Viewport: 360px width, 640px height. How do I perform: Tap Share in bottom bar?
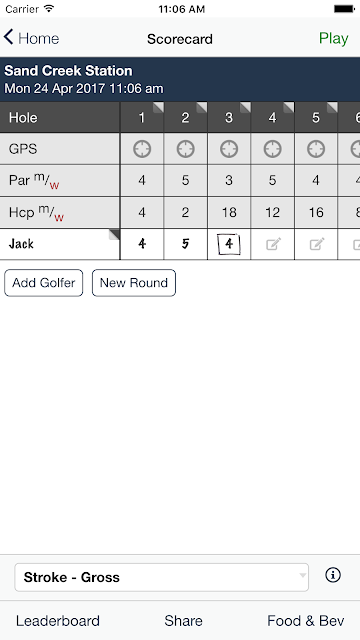(x=183, y=621)
